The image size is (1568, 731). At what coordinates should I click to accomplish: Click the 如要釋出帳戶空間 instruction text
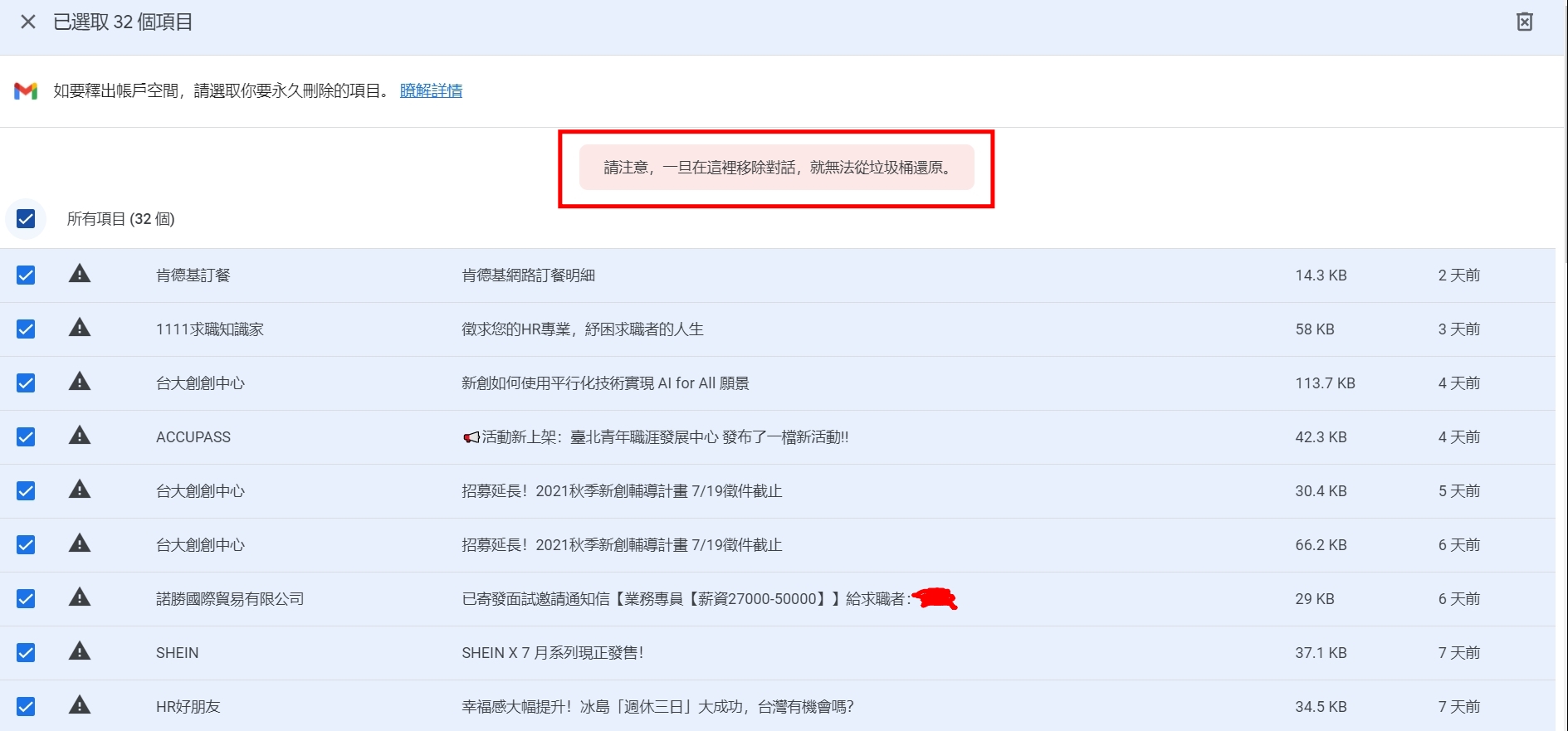[222, 90]
